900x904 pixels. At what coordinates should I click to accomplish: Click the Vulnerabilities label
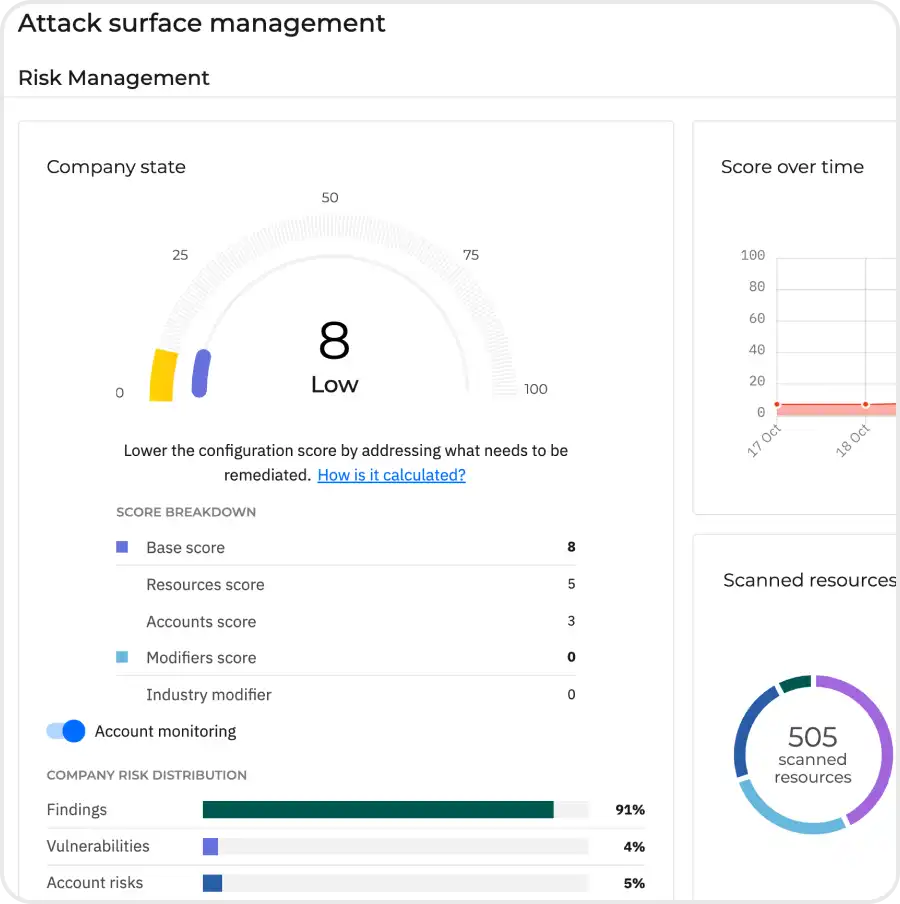98,846
